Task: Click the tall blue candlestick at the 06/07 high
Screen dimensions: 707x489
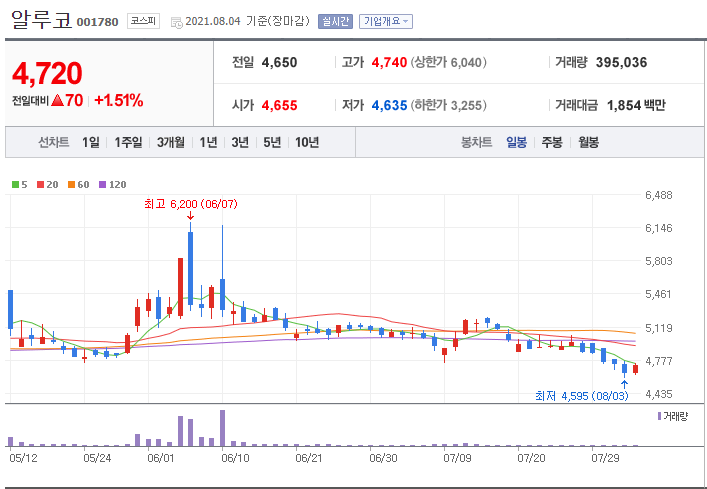Action: pyautogui.click(x=191, y=268)
